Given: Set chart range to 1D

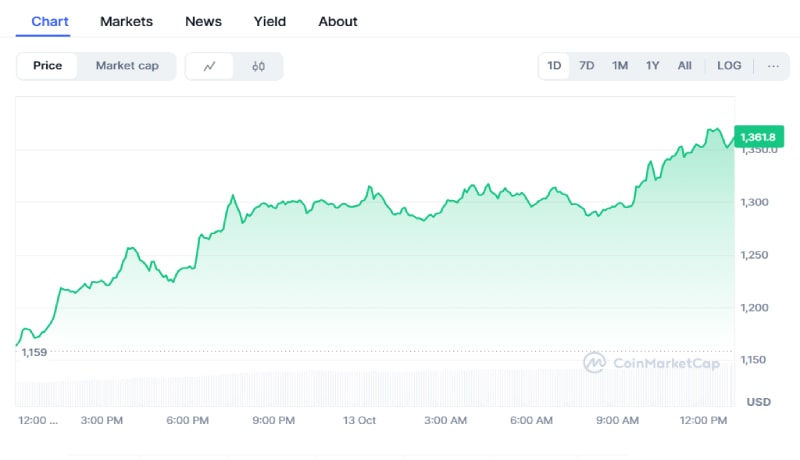Looking at the screenshot, I should point(554,66).
